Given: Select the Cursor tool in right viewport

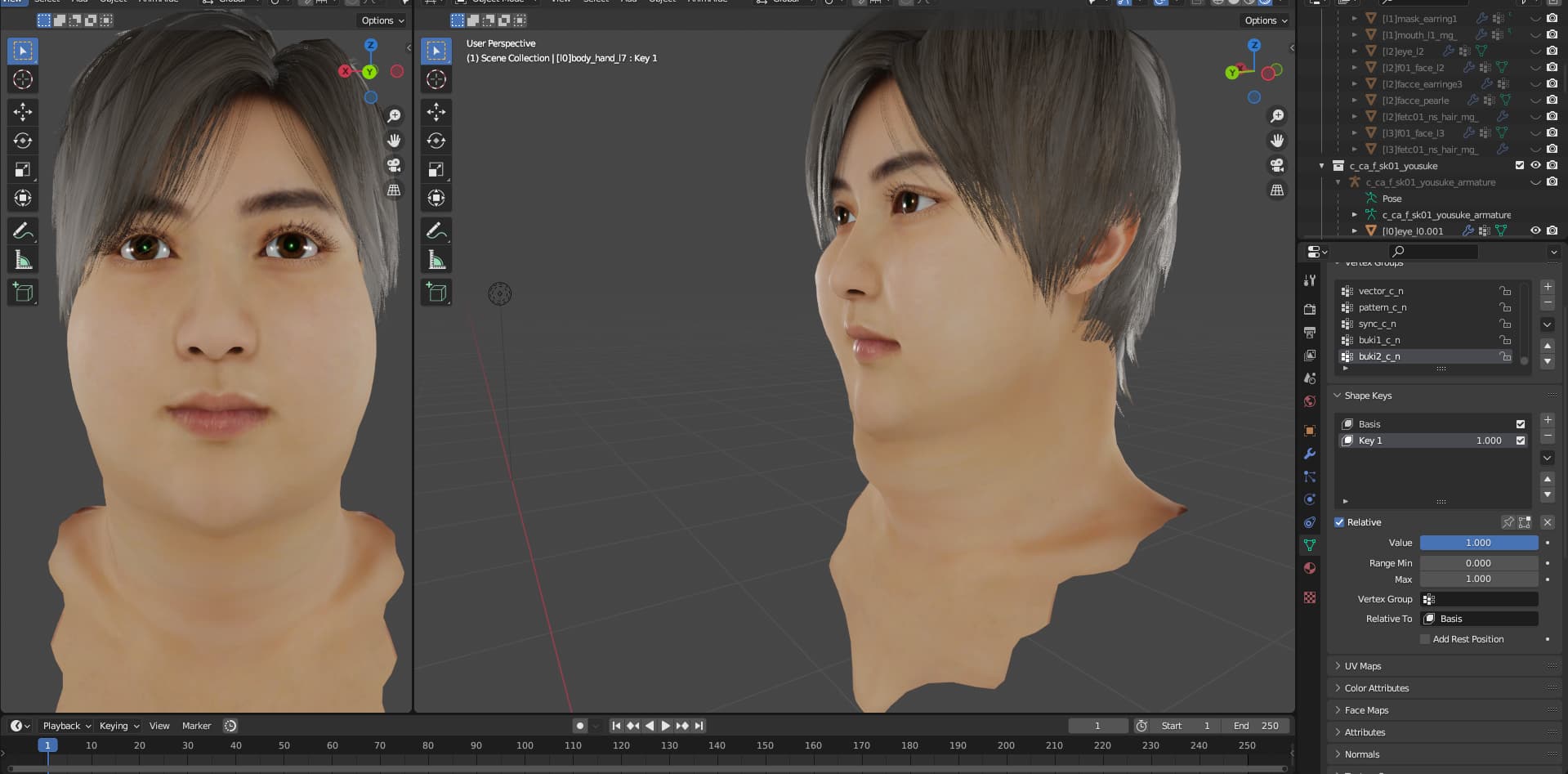Looking at the screenshot, I should (x=436, y=79).
